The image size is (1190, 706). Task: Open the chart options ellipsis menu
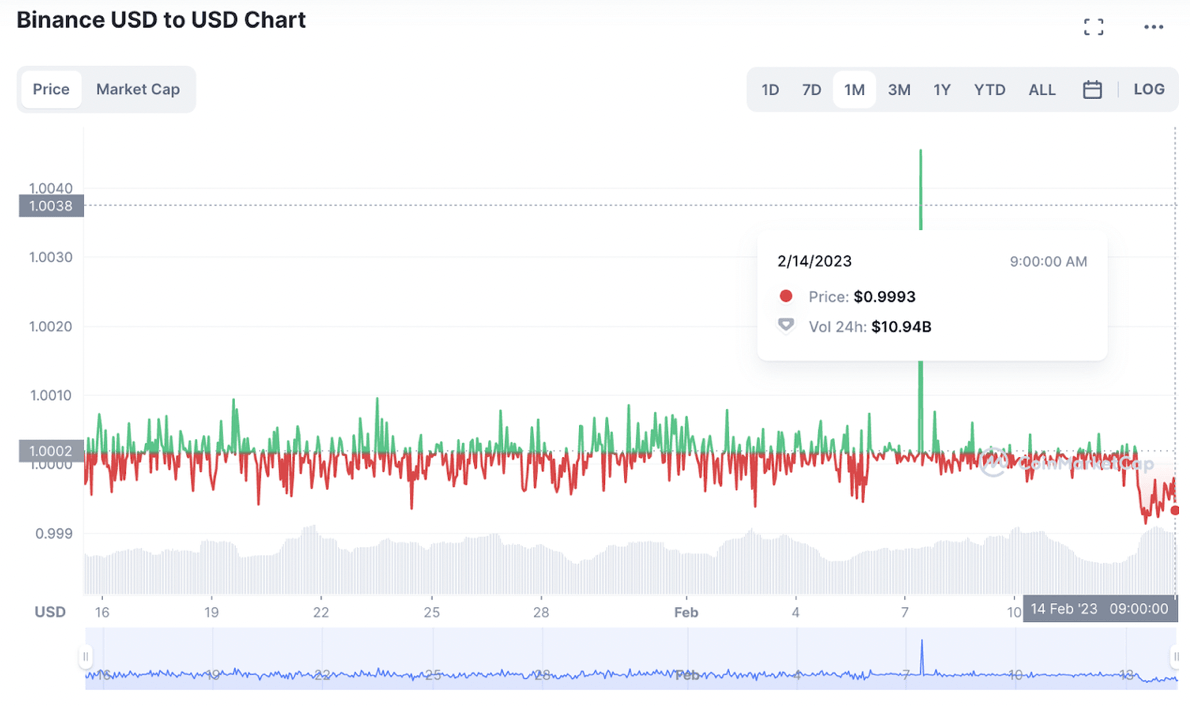1152,27
